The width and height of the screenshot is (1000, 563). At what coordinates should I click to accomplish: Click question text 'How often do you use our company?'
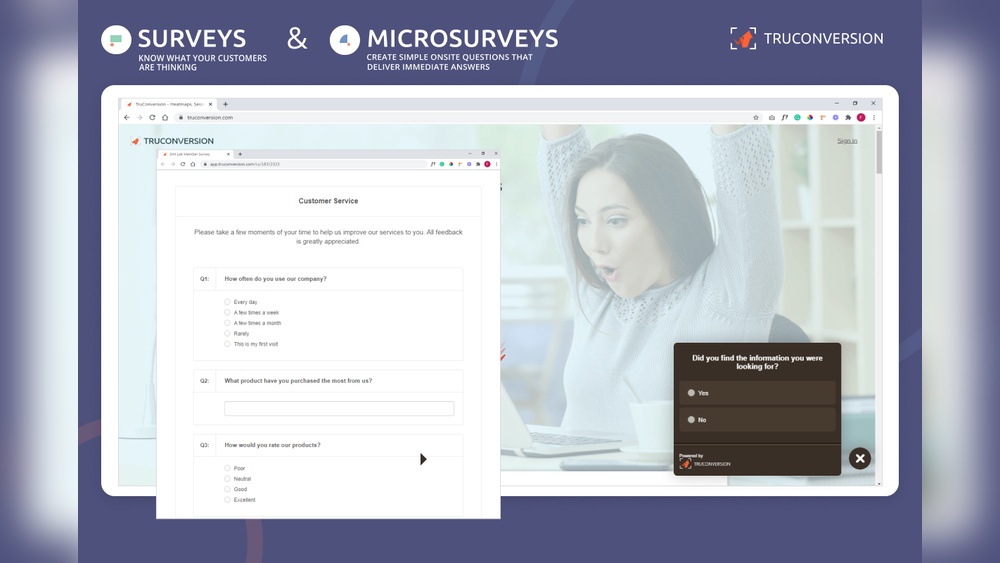pos(276,279)
